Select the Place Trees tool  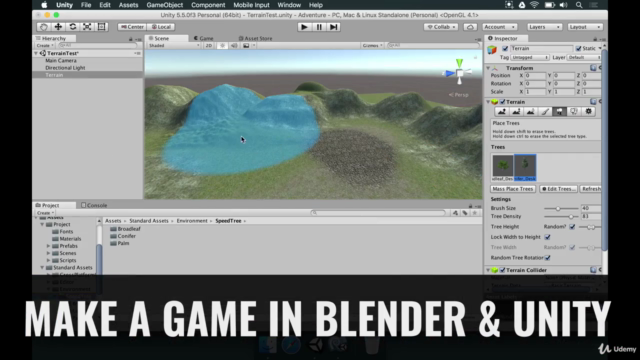point(559,111)
